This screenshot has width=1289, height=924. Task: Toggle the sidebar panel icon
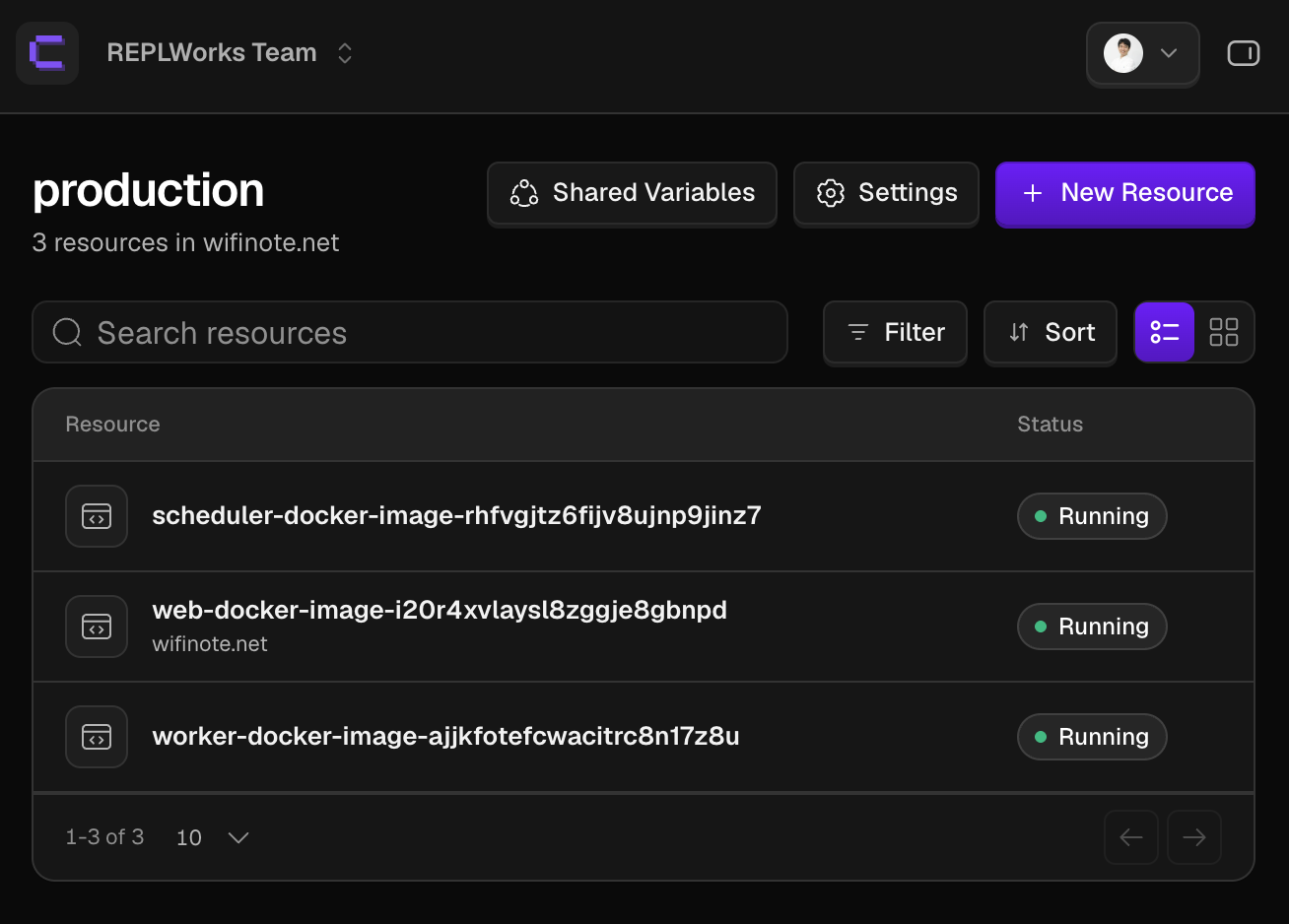(1243, 53)
